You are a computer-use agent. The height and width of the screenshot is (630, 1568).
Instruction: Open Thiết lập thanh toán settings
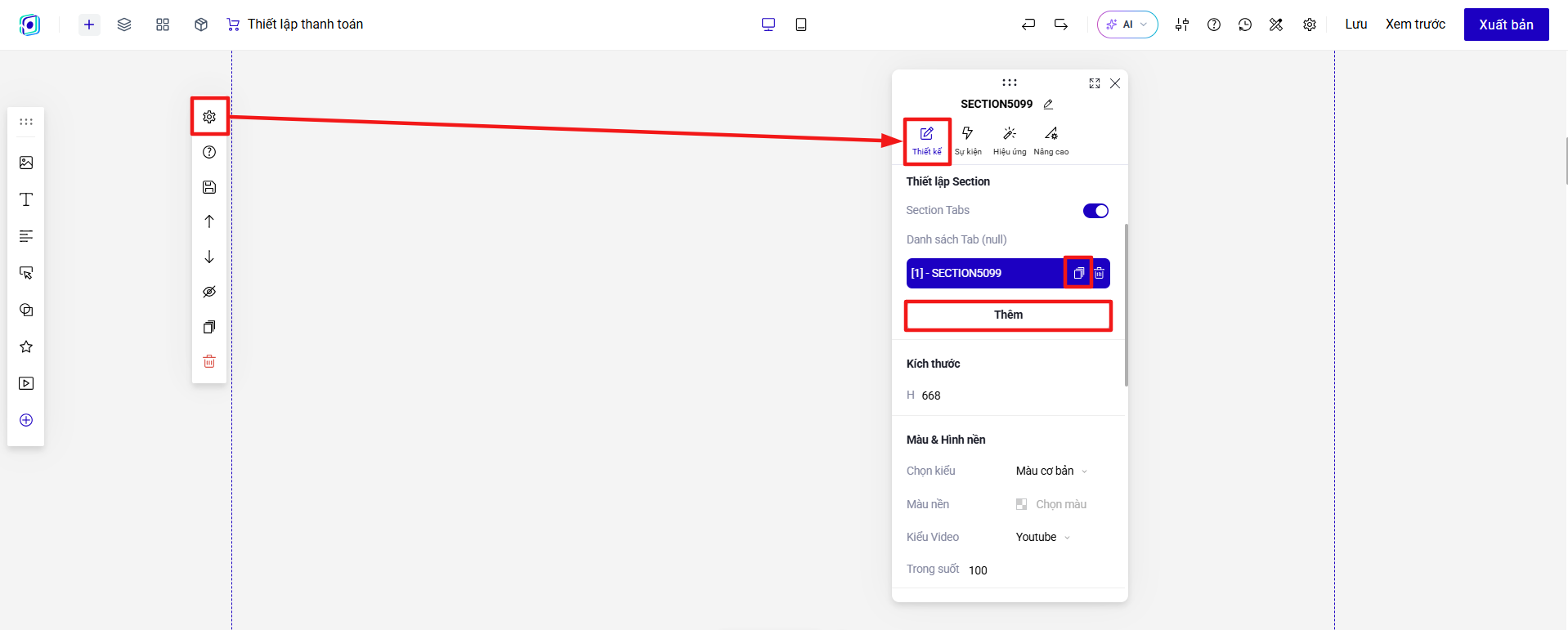[294, 25]
